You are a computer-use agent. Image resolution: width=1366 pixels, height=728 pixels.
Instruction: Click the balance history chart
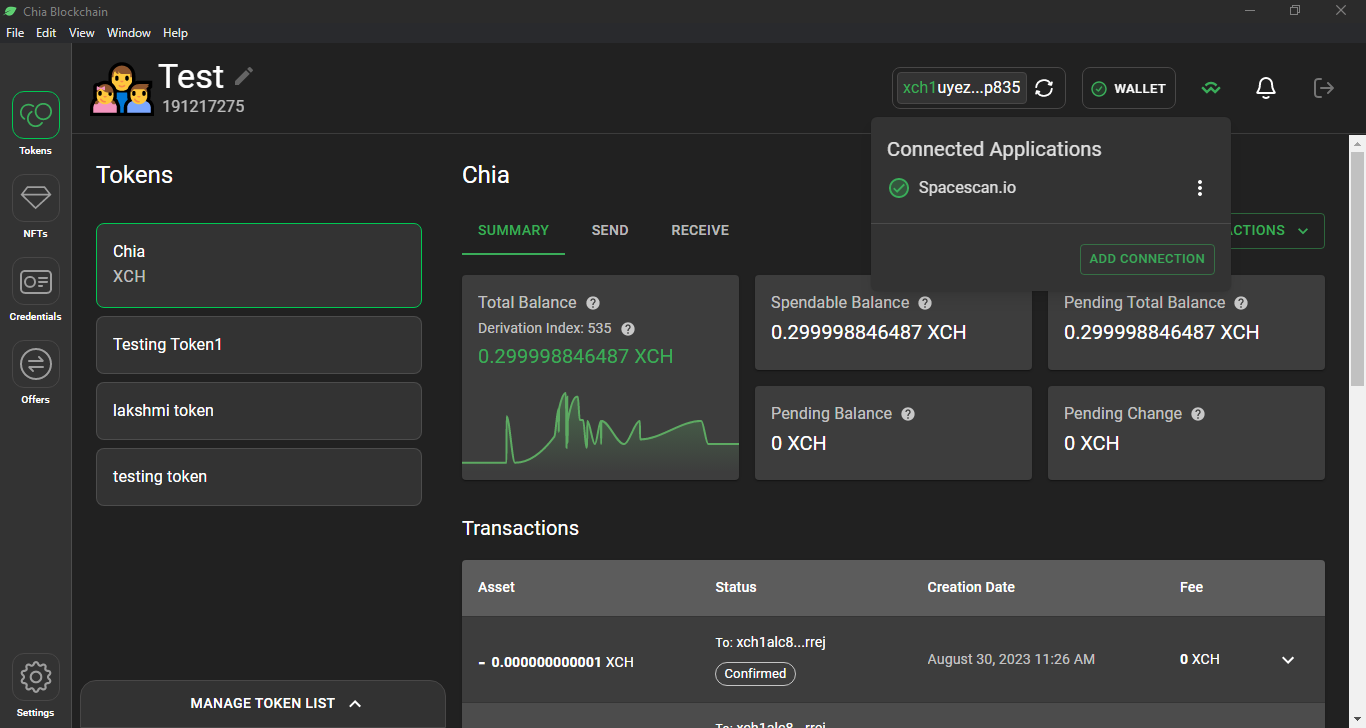(x=600, y=430)
